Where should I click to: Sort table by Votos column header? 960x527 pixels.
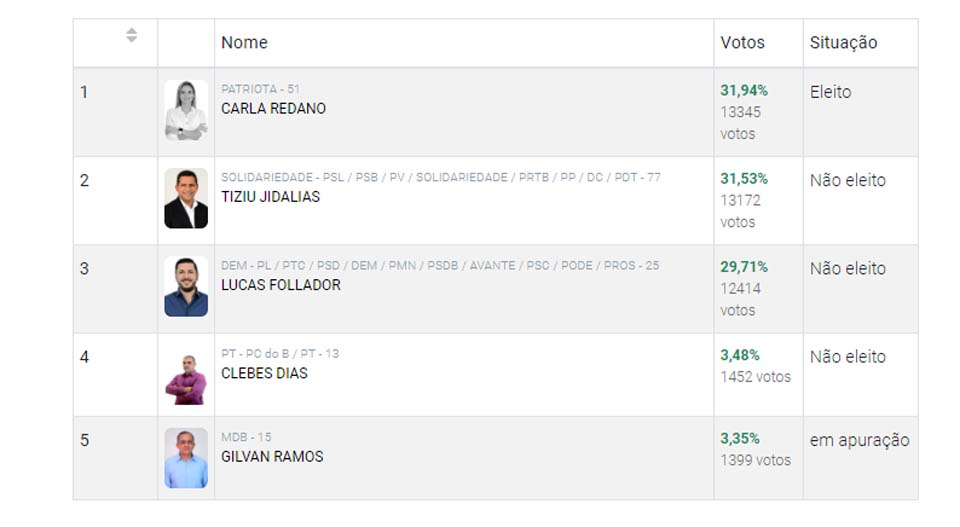742,43
